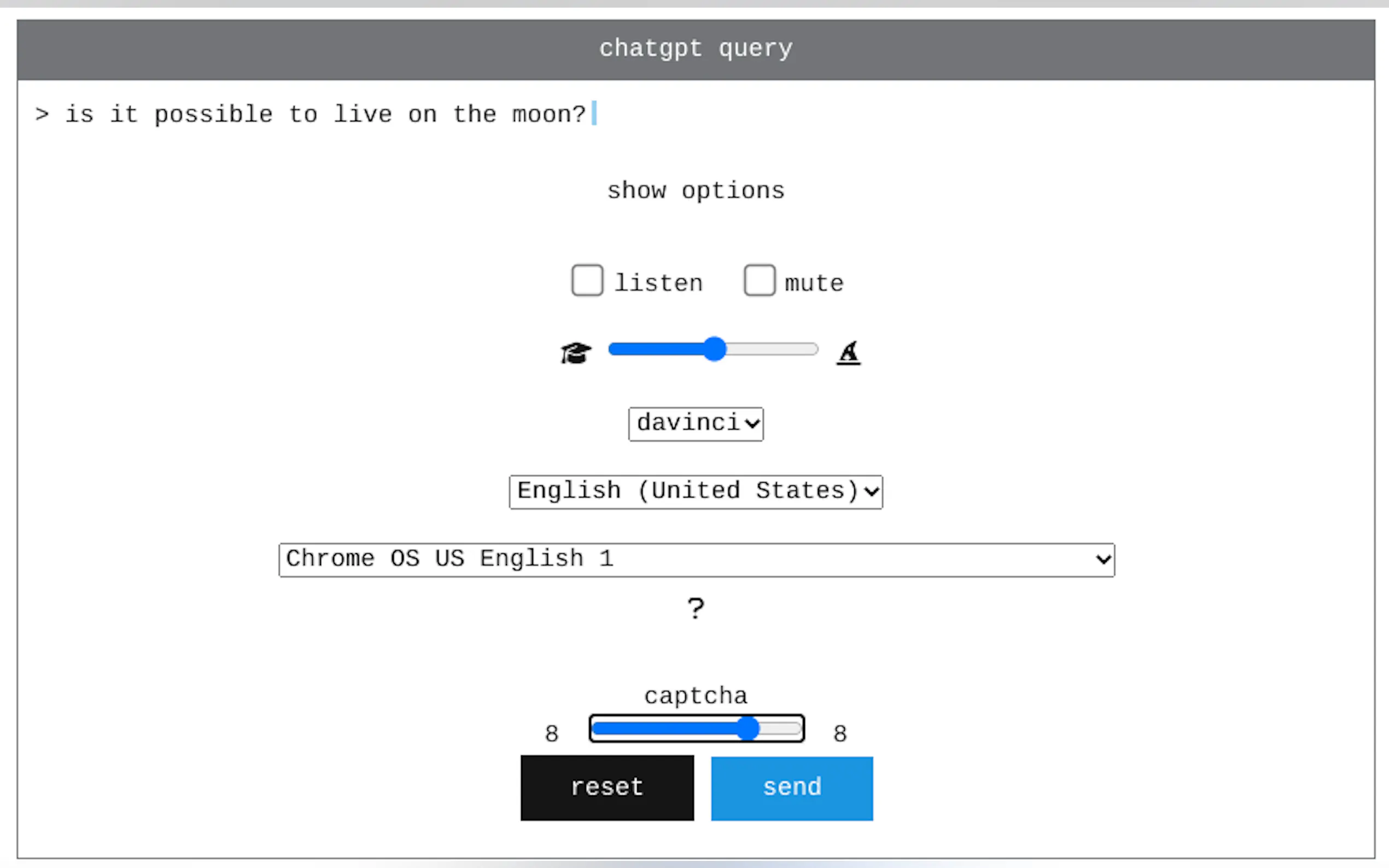Viewport: 1389px width, 868px height.
Task: Open the Chrome OS US English 1 voice dropdown
Action: [696, 560]
